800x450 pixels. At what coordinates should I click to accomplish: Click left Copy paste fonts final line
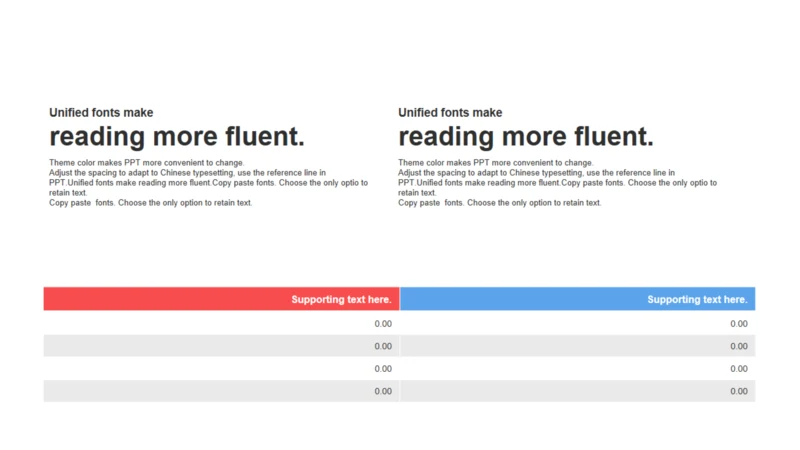[151, 203]
